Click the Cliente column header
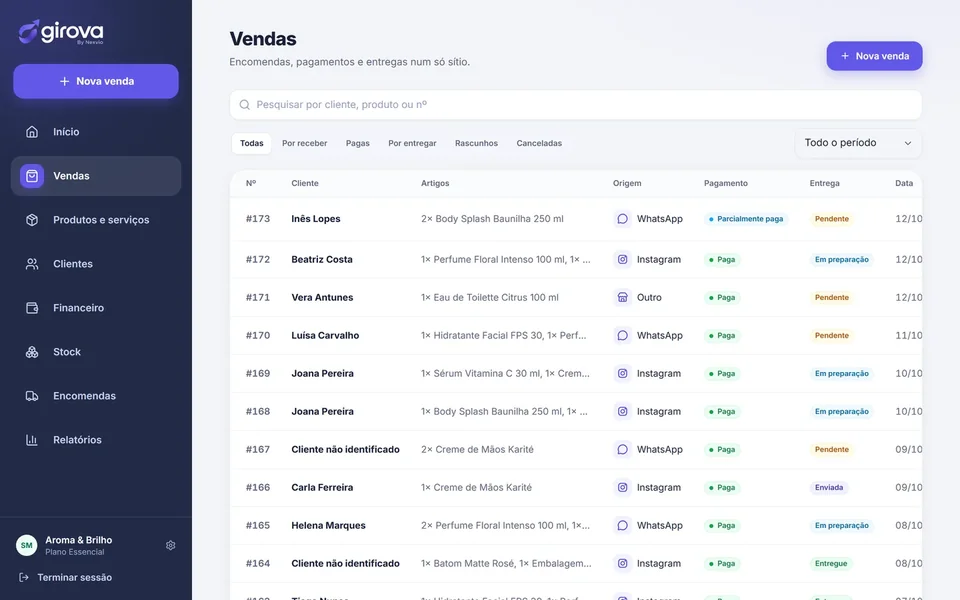The width and height of the screenshot is (960, 600). click(305, 183)
